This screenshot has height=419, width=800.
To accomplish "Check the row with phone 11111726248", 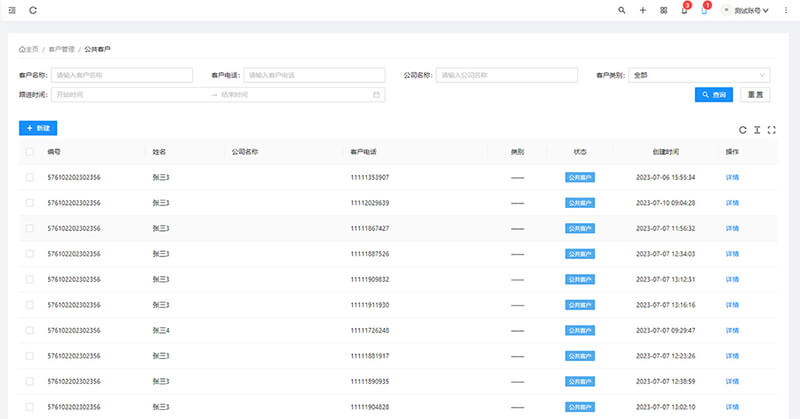I will tap(30, 330).
